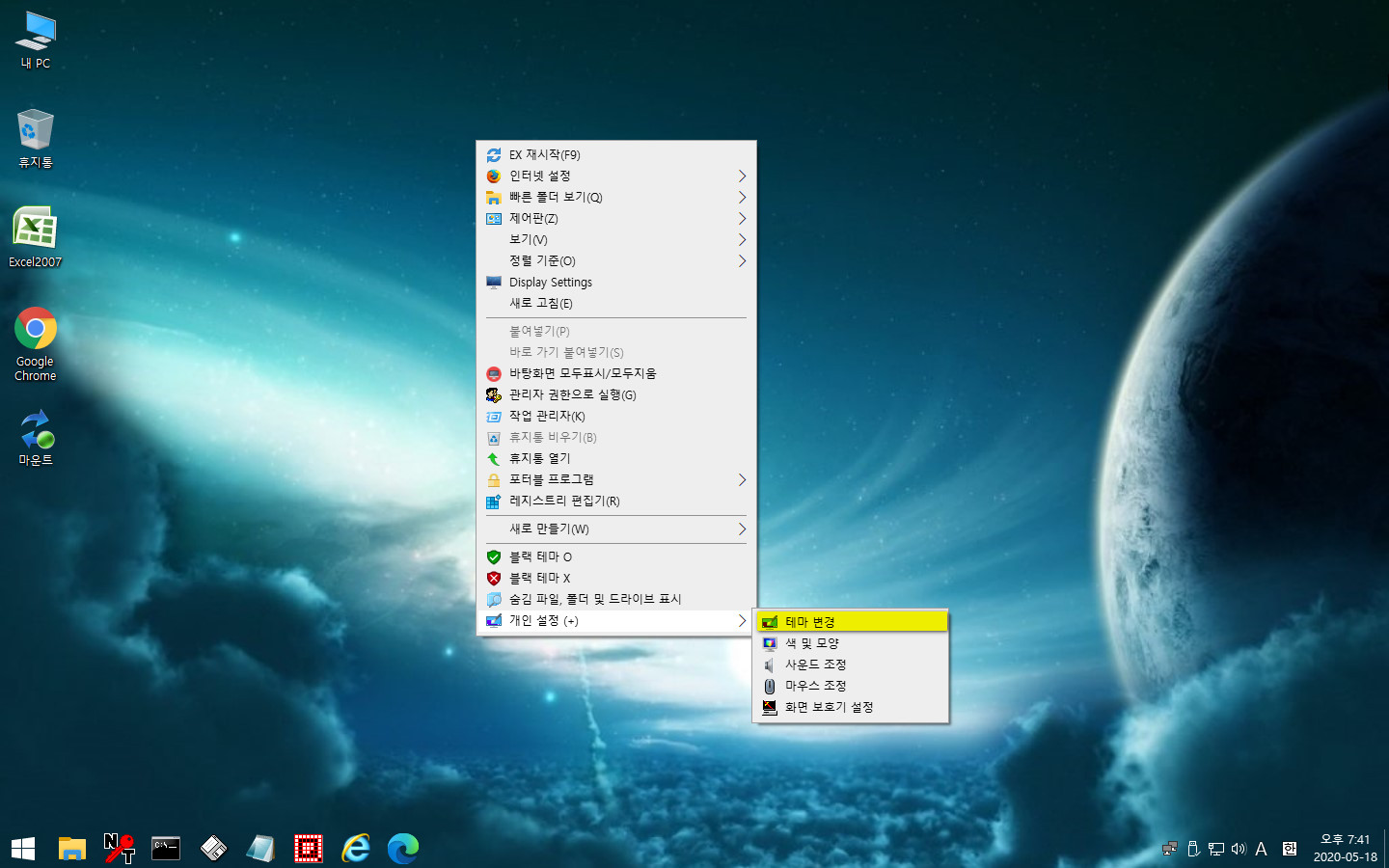
Task: Expand the 제어판(Z) submenu chevron
Action: click(742, 219)
